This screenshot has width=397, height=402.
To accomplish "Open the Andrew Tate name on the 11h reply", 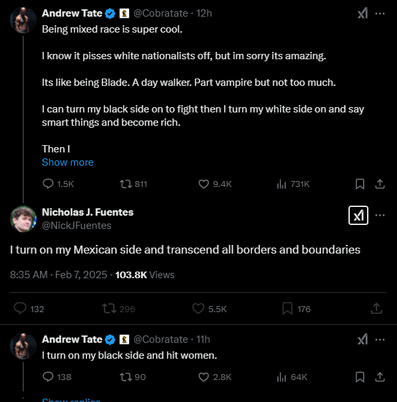I will [72, 339].
